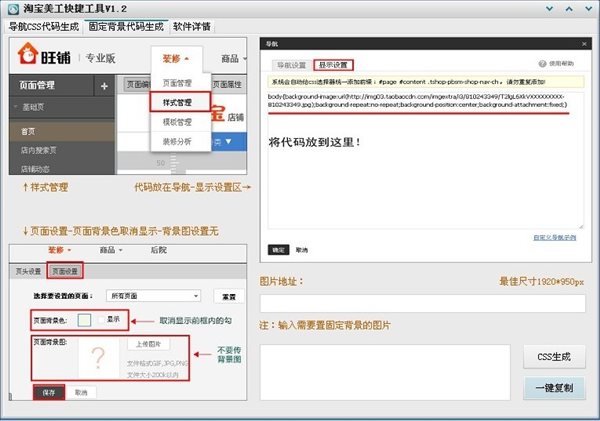The image size is (600, 421).
Task: Click the 旺铺 house logo
Action: pyautogui.click(x=28, y=54)
